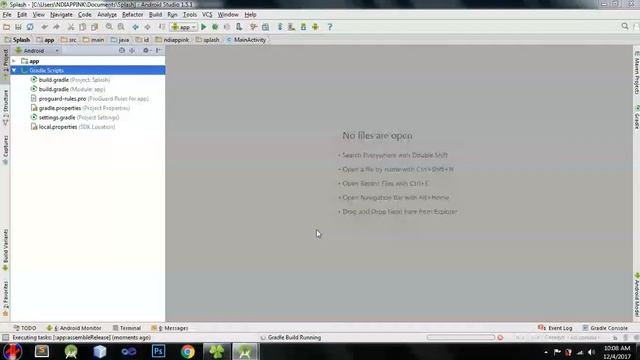Click the ndiappink breadcrumb folder

(x=172, y=40)
